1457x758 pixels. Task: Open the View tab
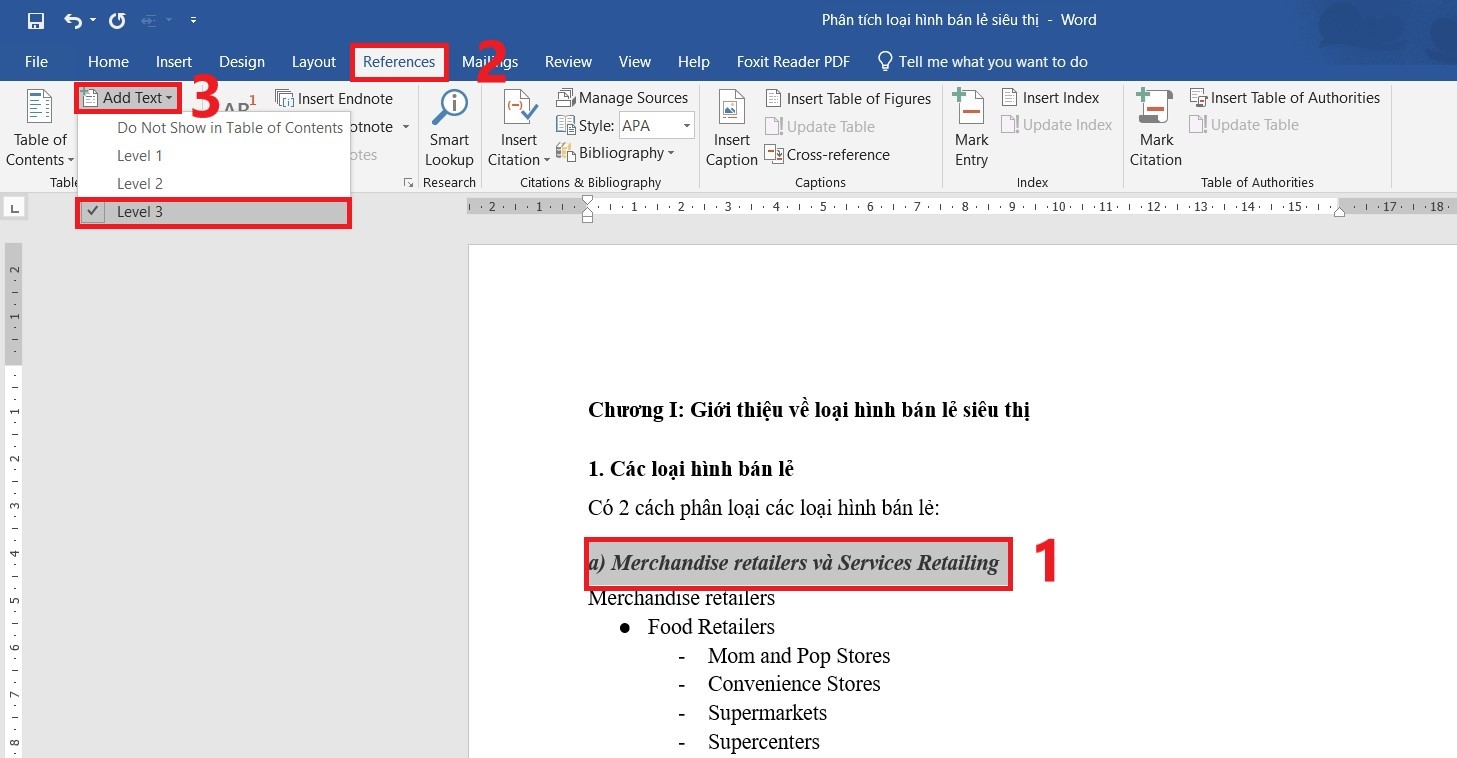(635, 62)
